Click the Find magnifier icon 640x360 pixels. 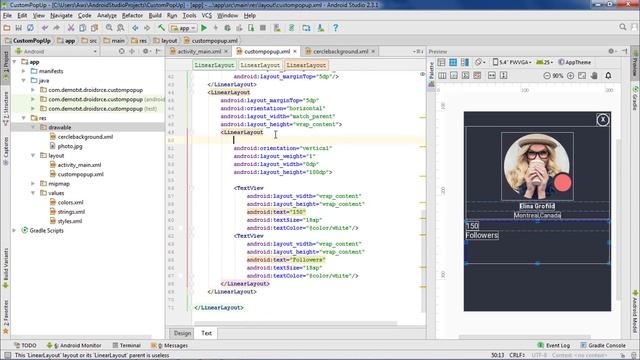coord(109,28)
